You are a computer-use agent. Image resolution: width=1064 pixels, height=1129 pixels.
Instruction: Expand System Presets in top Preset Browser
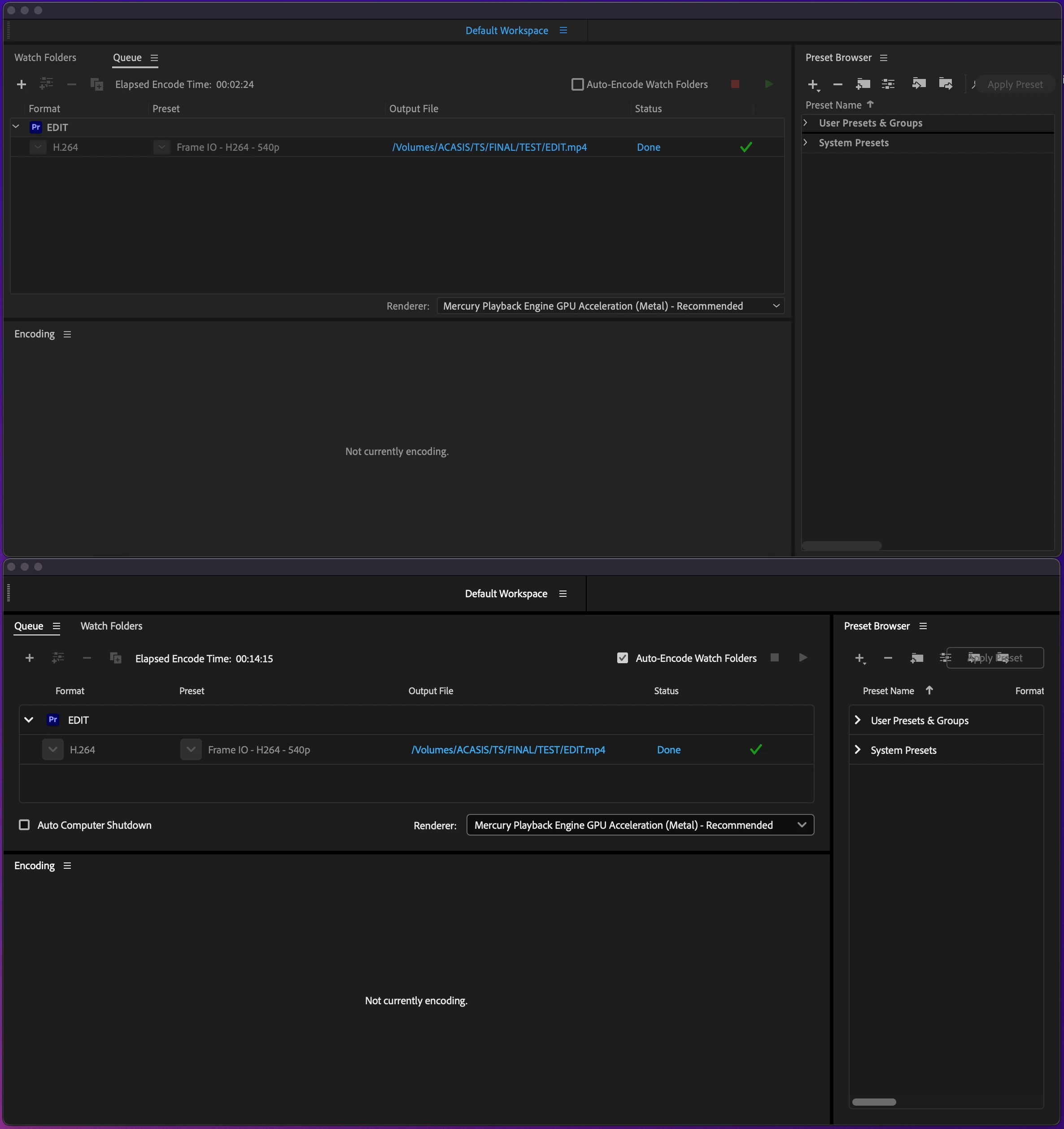point(806,143)
